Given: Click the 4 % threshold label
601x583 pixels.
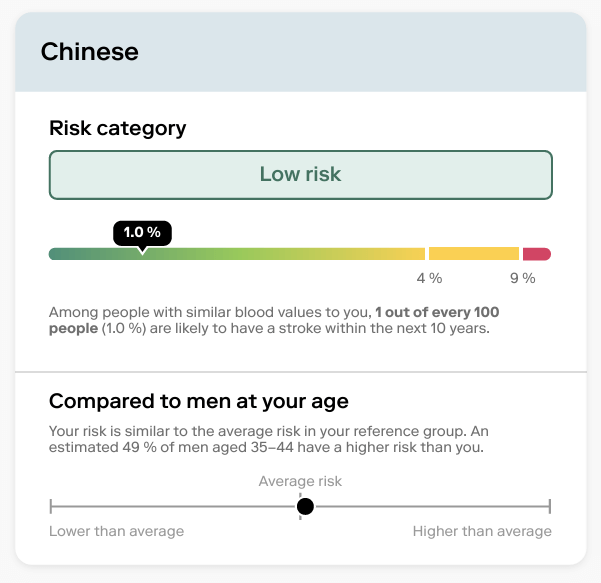Looking at the screenshot, I should coord(429,278).
